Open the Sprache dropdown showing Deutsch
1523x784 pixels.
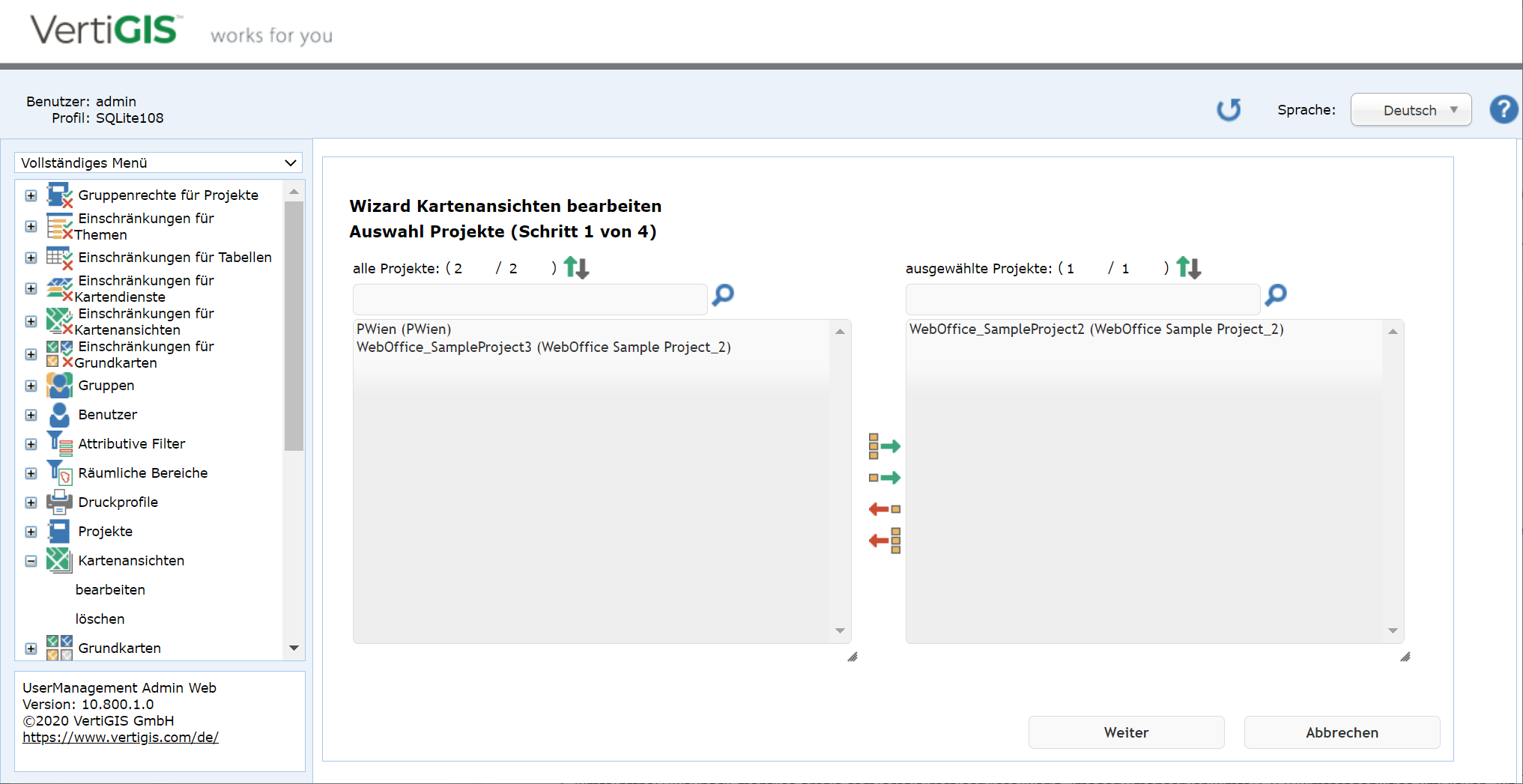coord(1410,109)
